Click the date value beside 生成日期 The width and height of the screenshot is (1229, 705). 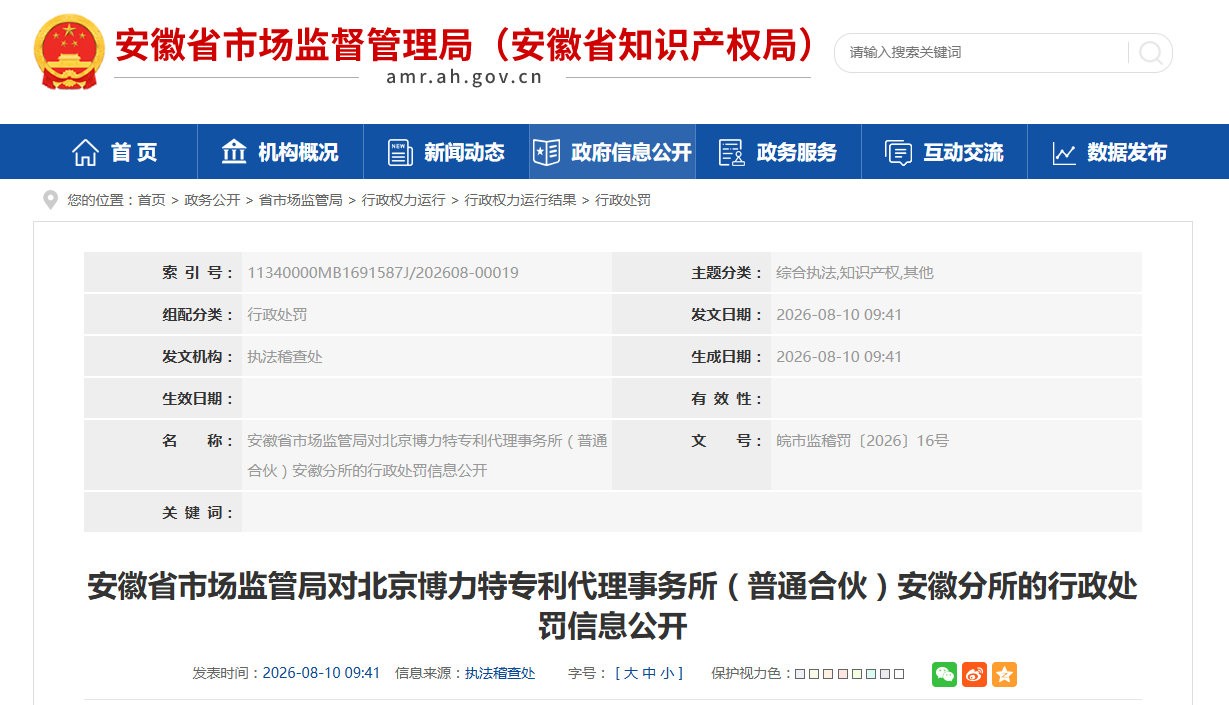[x=839, y=356]
